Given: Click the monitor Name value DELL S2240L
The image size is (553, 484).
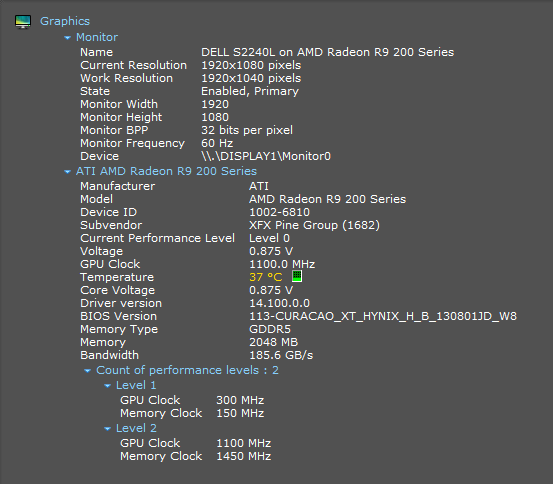Looking at the screenshot, I should [327, 52].
